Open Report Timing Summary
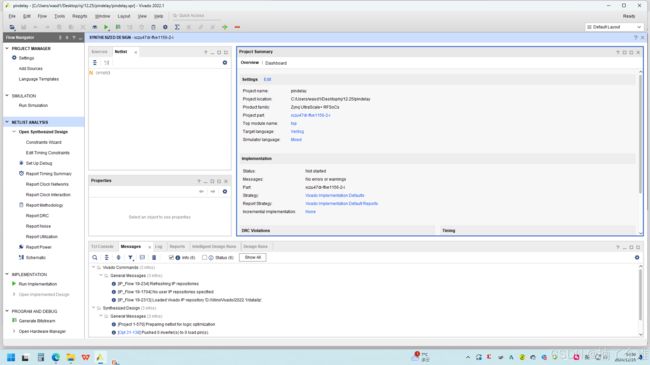The height and width of the screenshot is (365, 650). (x=49, y=174)
